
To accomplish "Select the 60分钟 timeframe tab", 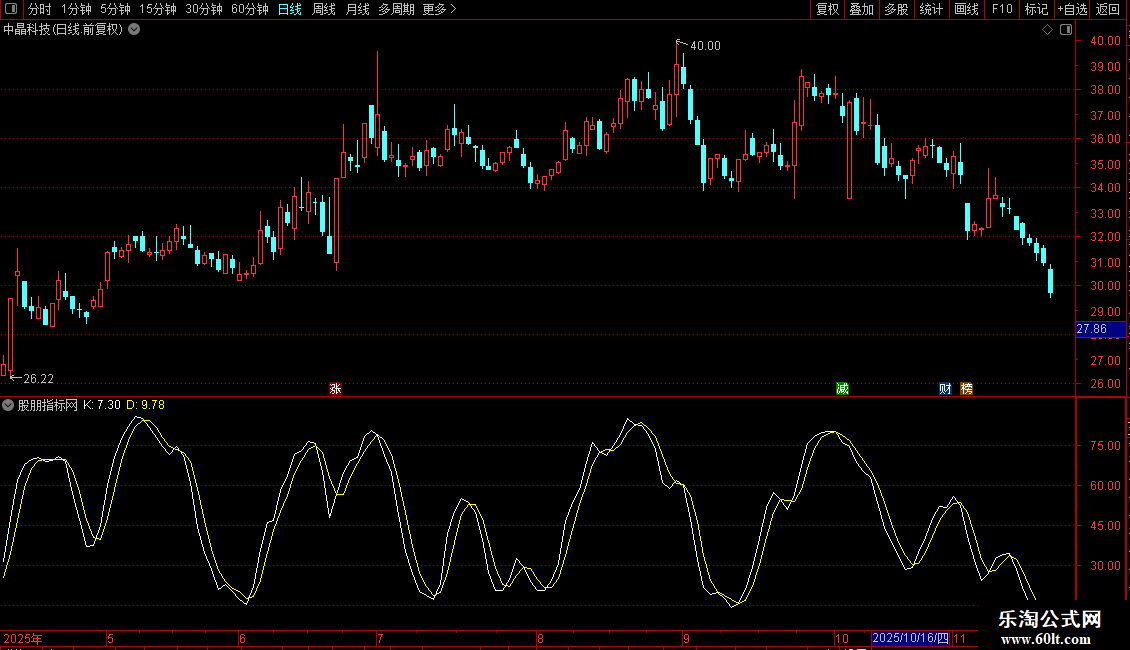I will pos(249,9).
